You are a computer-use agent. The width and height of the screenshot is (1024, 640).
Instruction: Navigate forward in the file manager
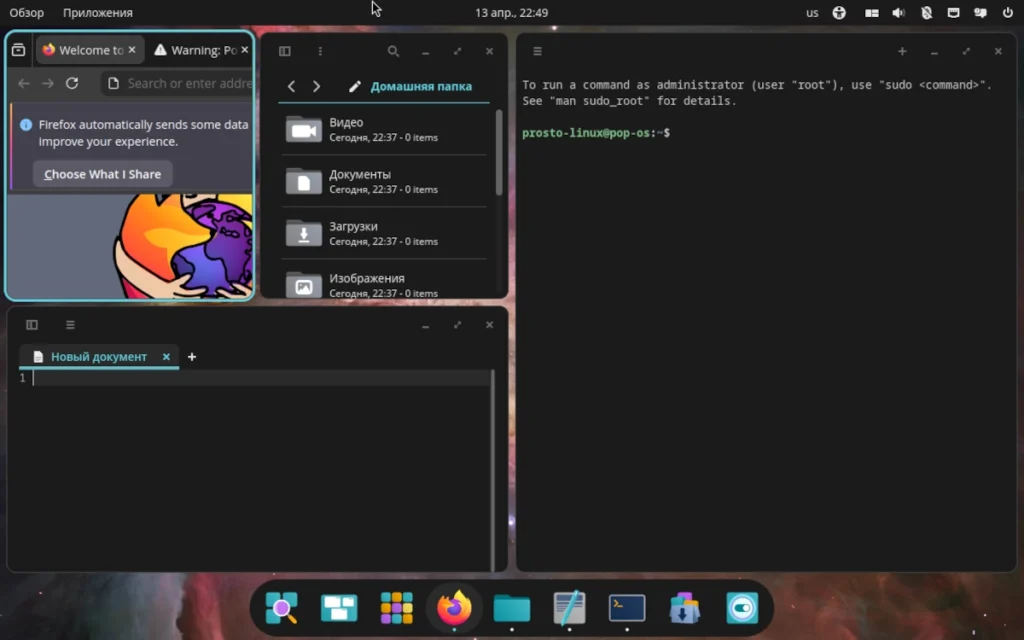click(317, 86)
